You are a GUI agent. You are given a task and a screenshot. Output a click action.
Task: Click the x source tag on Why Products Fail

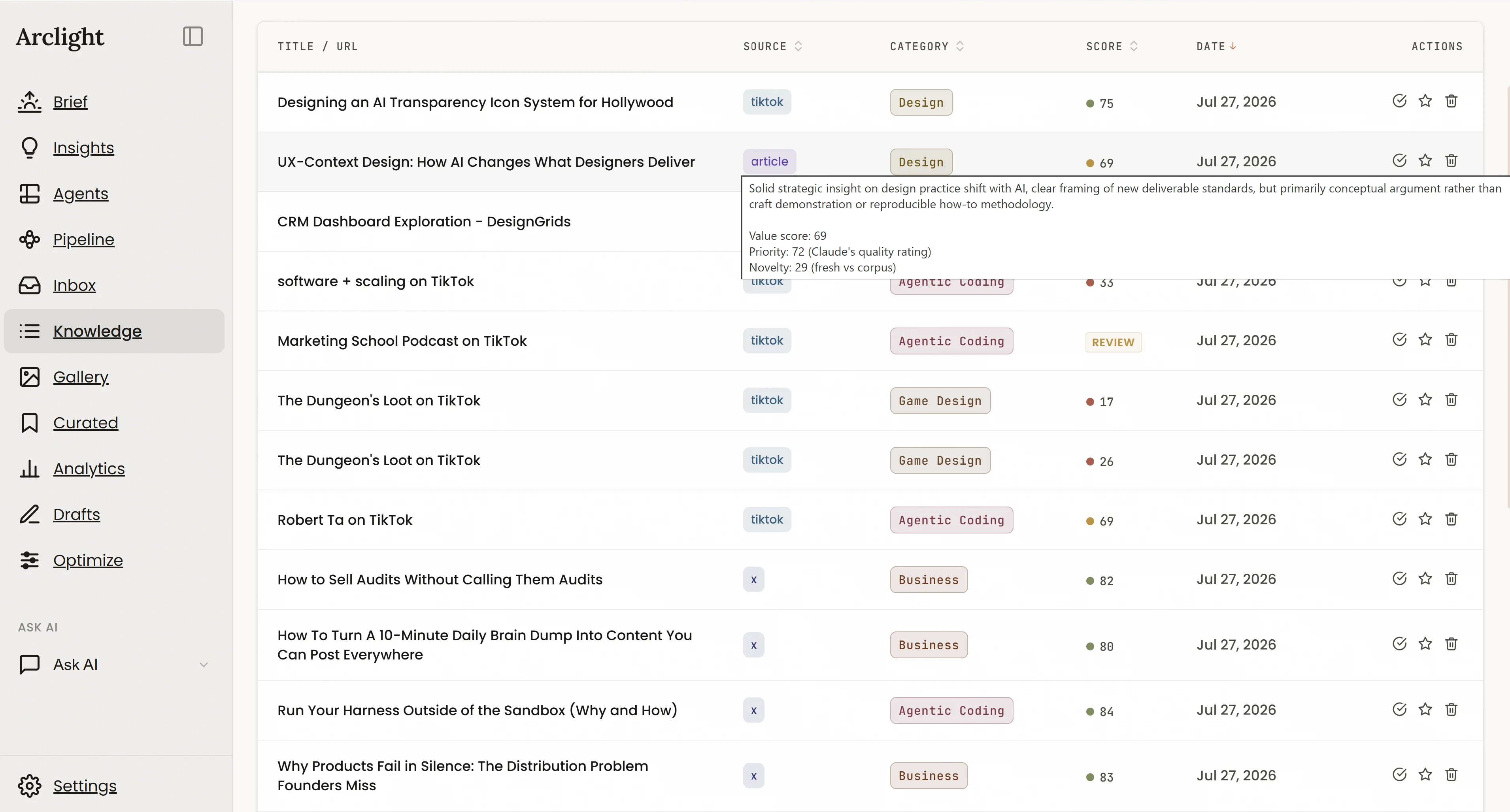click(x=753, y=776)
